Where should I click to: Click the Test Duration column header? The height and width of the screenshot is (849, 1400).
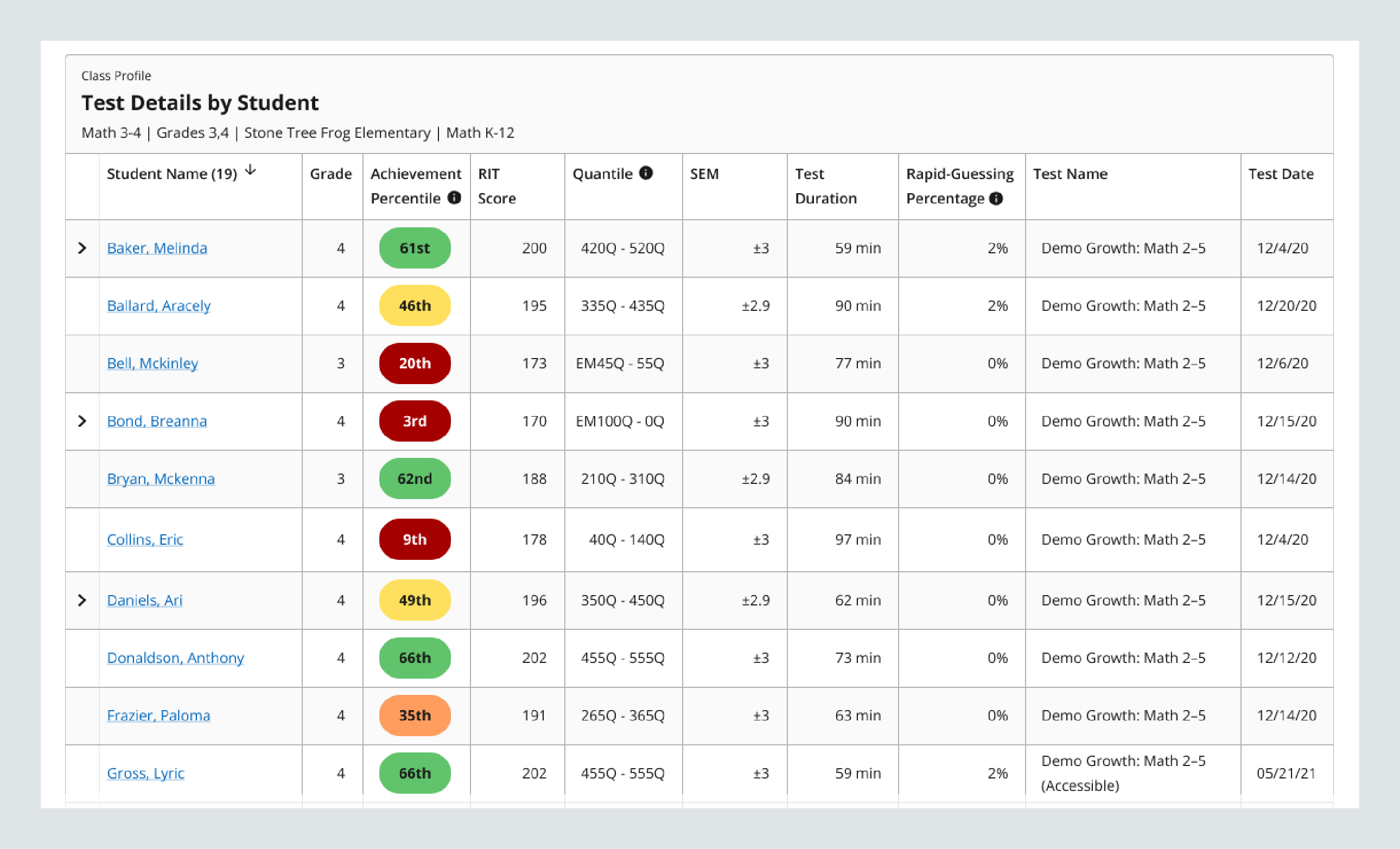pos(825,186)
